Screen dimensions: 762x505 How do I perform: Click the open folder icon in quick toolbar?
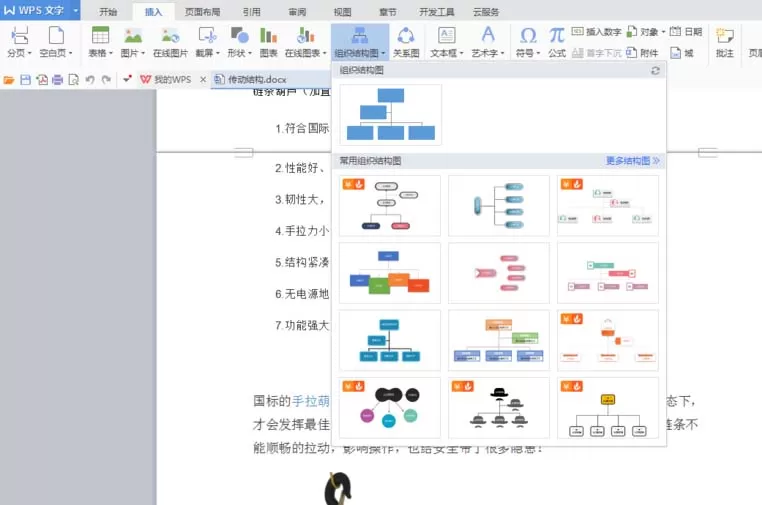point(9,80)
